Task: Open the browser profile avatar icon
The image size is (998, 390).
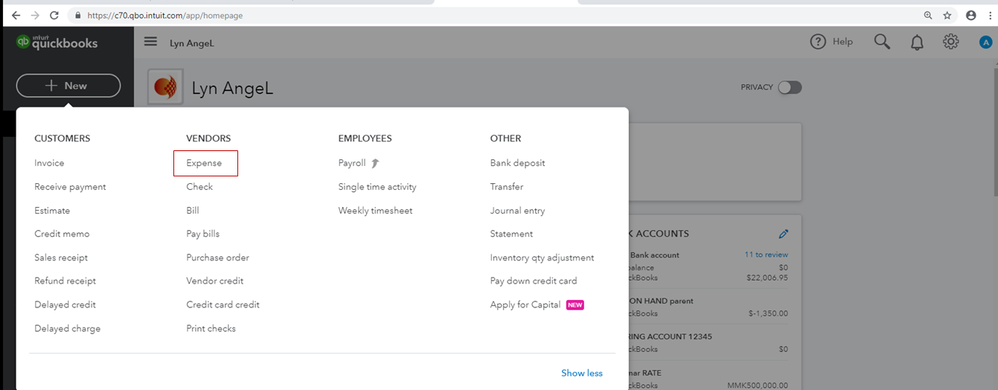Action: tap(971, 15)
